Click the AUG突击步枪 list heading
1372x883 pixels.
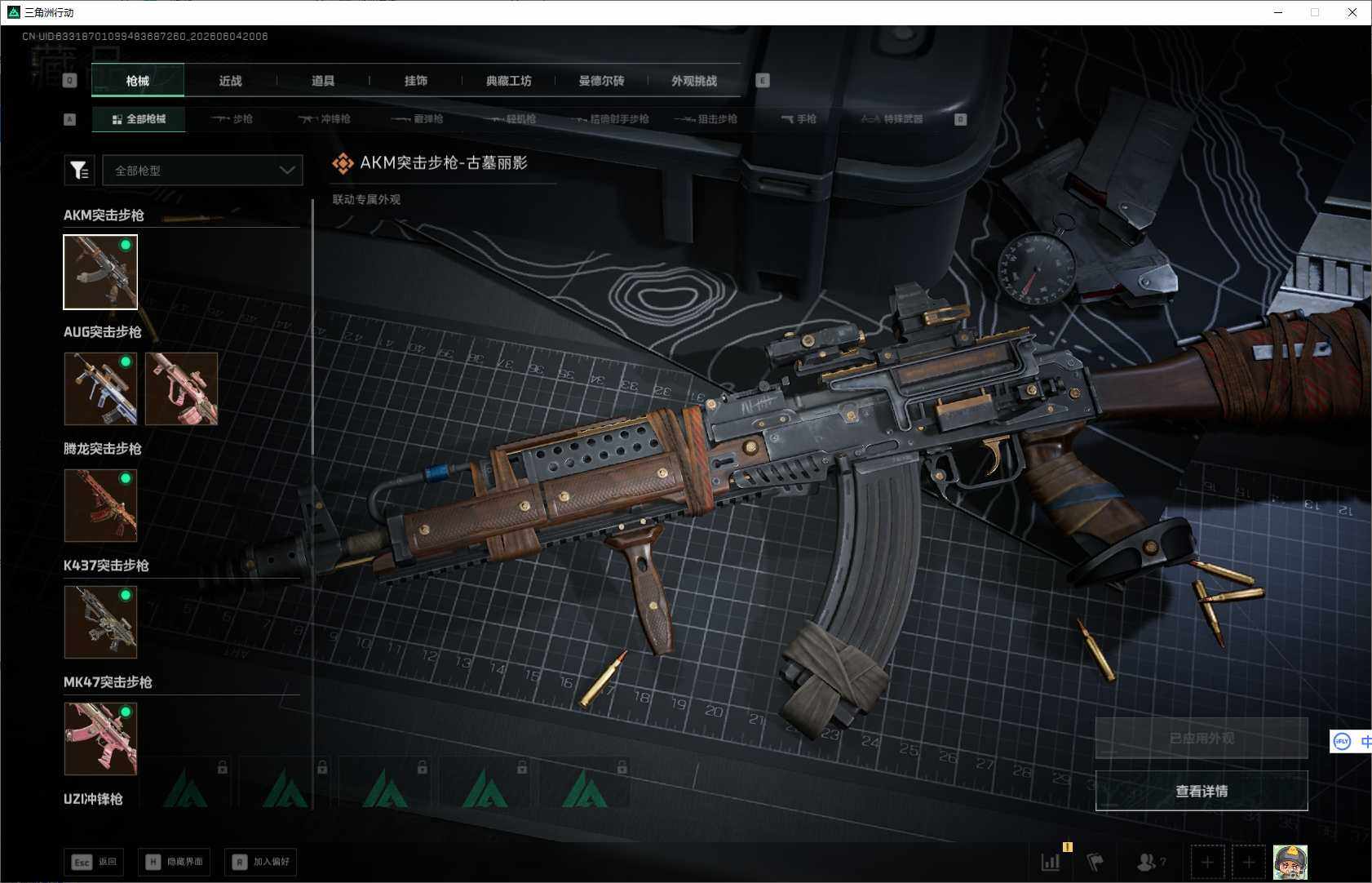(x=103, y=332)
